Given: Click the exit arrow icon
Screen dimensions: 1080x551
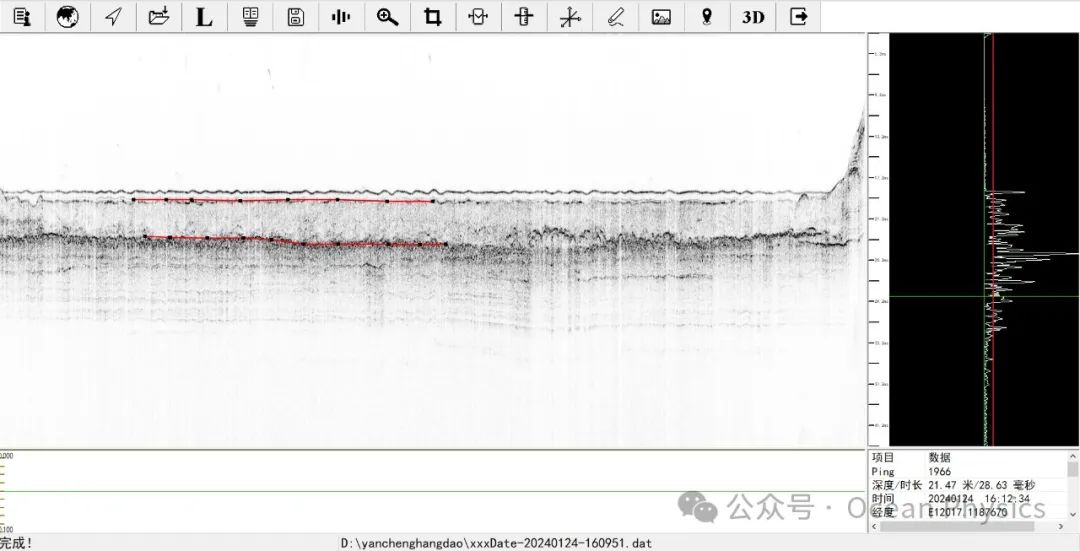Looking at the screenshot, I should click(798, 17).
